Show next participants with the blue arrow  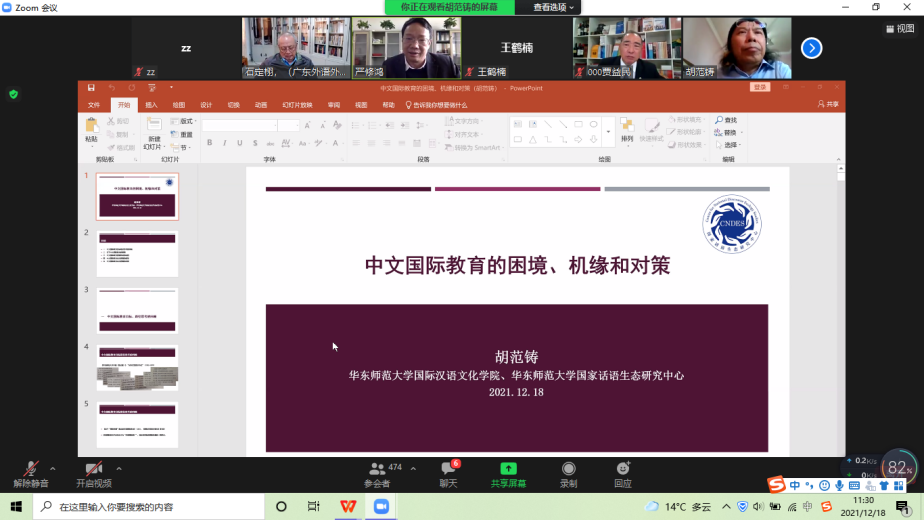[811, 47]
